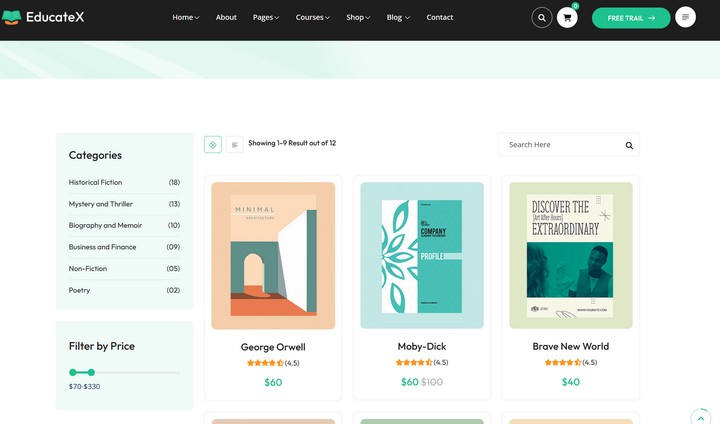Switch to grid view layout
The height and width of the screenshot is (424, 720).
click(213, 145)
